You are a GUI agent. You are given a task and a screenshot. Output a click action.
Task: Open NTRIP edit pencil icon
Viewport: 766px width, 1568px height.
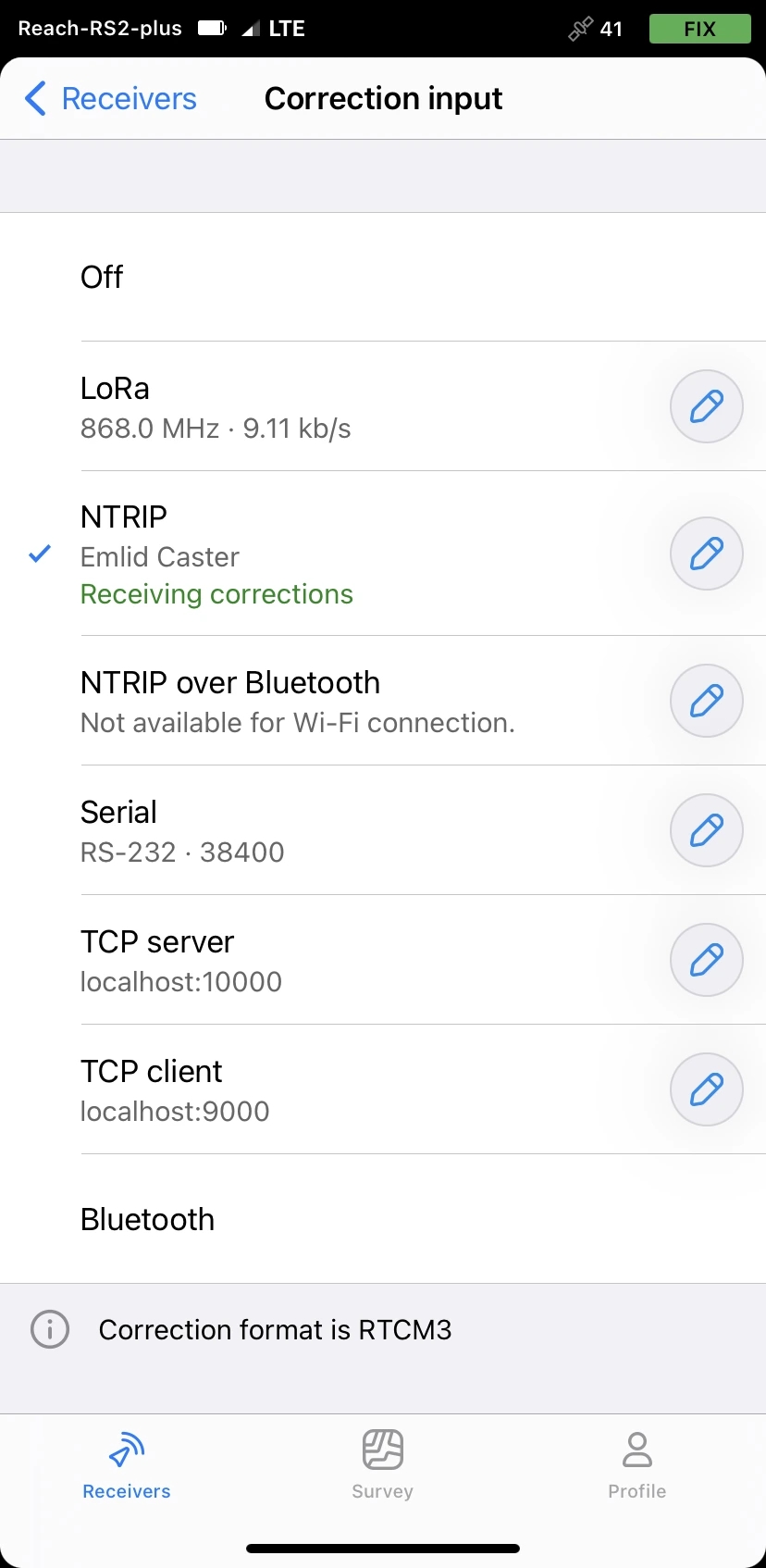(x=706, y=554)
